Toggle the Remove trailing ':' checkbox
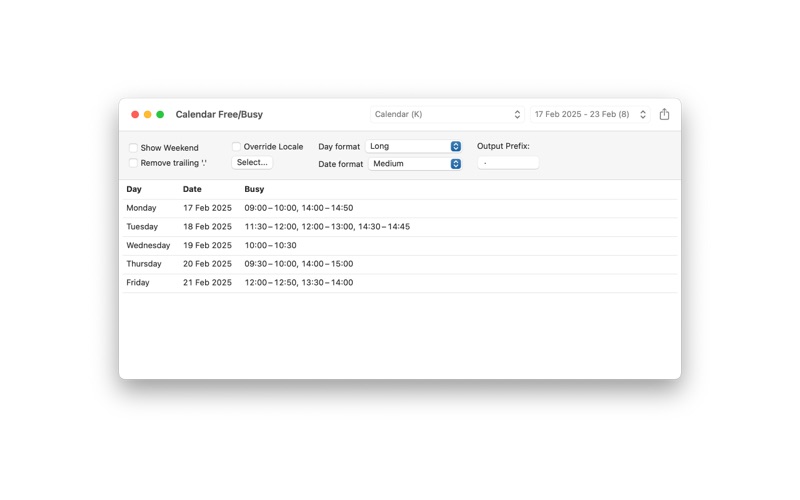This screenshot has width=800, height=500. tap(133, 163)
